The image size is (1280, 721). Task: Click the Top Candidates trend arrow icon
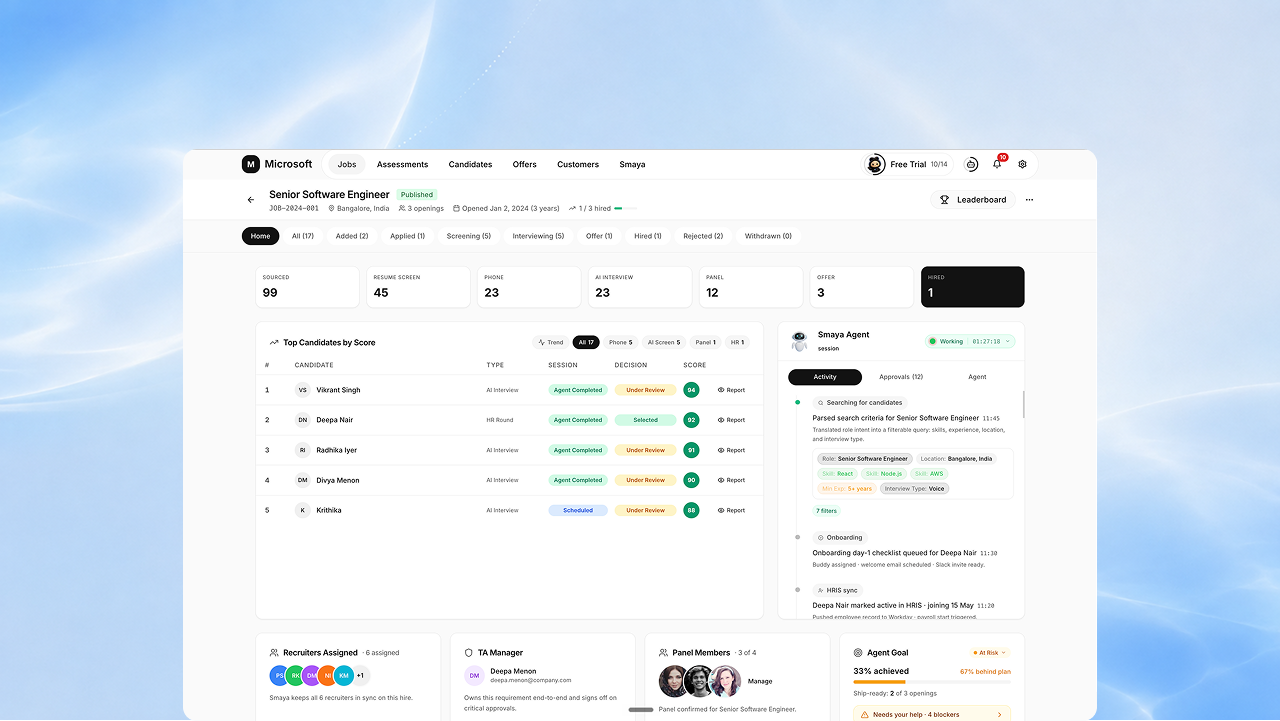(274, 342)
